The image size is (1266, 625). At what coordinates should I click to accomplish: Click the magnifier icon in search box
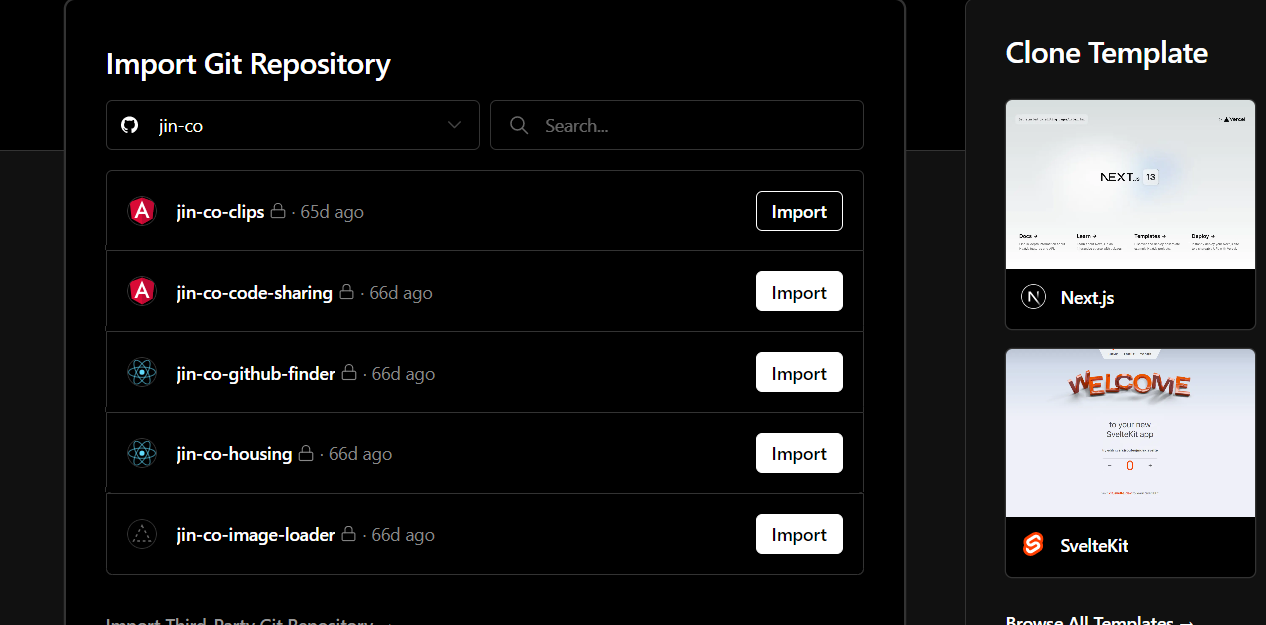[519, 125]
